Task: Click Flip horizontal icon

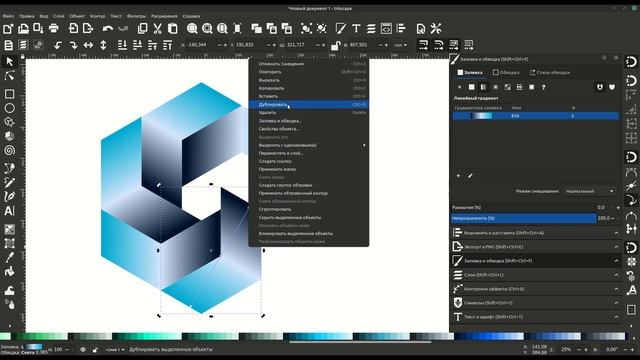Action: pyautogui.click(x=88, y=45)
